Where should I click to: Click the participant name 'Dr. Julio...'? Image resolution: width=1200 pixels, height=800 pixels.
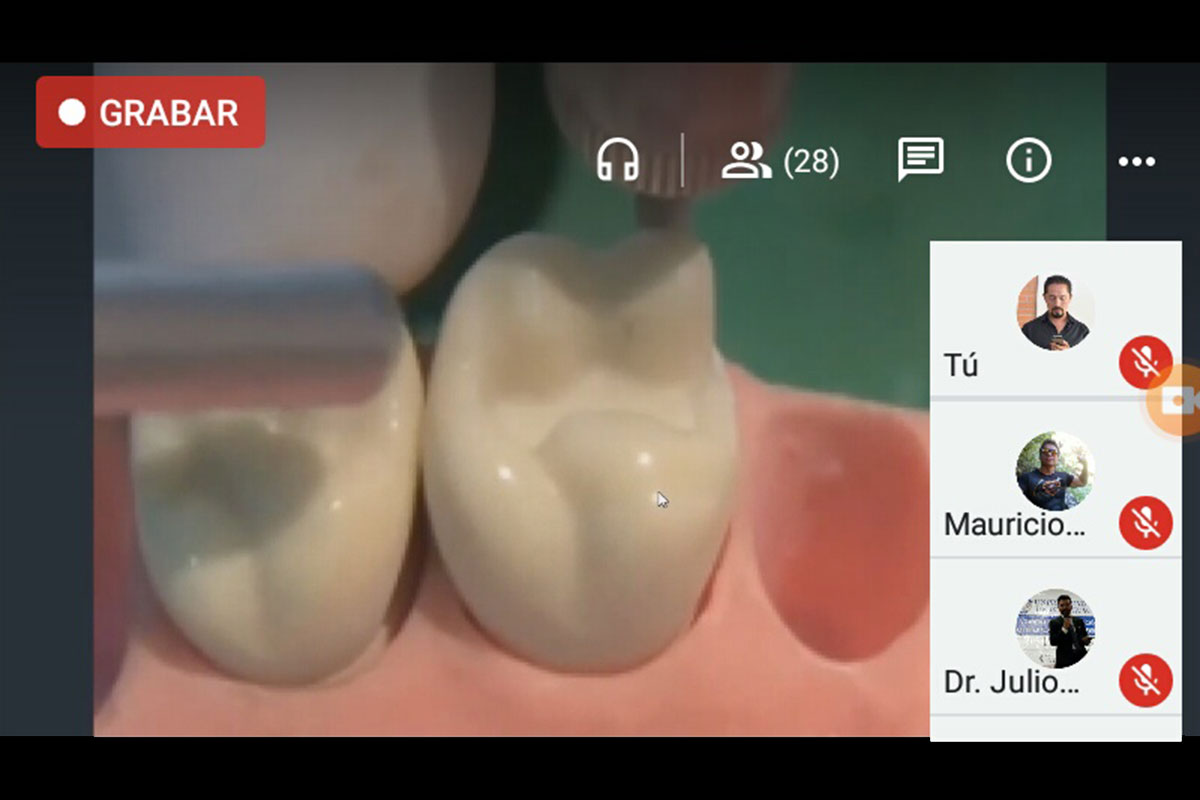(1012, 683)
